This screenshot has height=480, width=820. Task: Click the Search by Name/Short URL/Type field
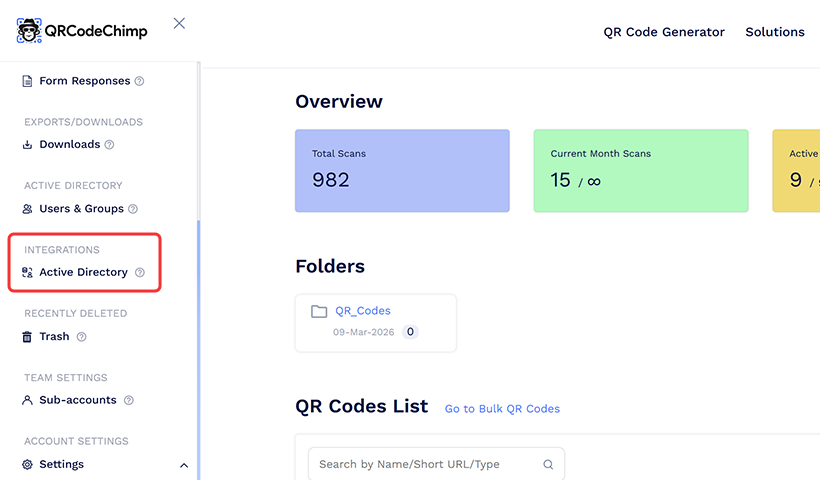click(425, 464)
